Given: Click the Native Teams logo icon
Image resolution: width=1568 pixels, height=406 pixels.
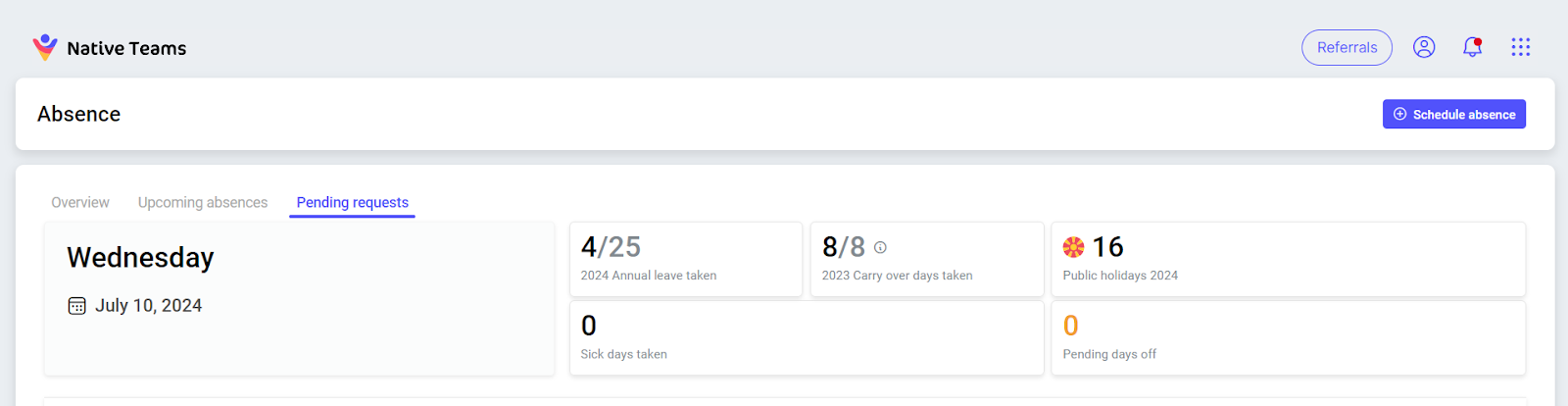Looking at the screenshot, I should [45, 47].
